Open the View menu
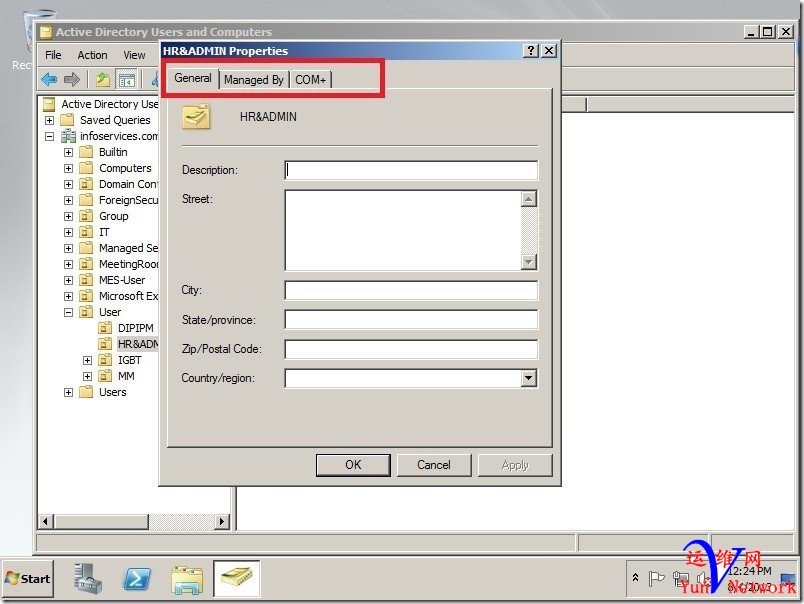Viewport: 804px width, 604px height. coord(134,55)
